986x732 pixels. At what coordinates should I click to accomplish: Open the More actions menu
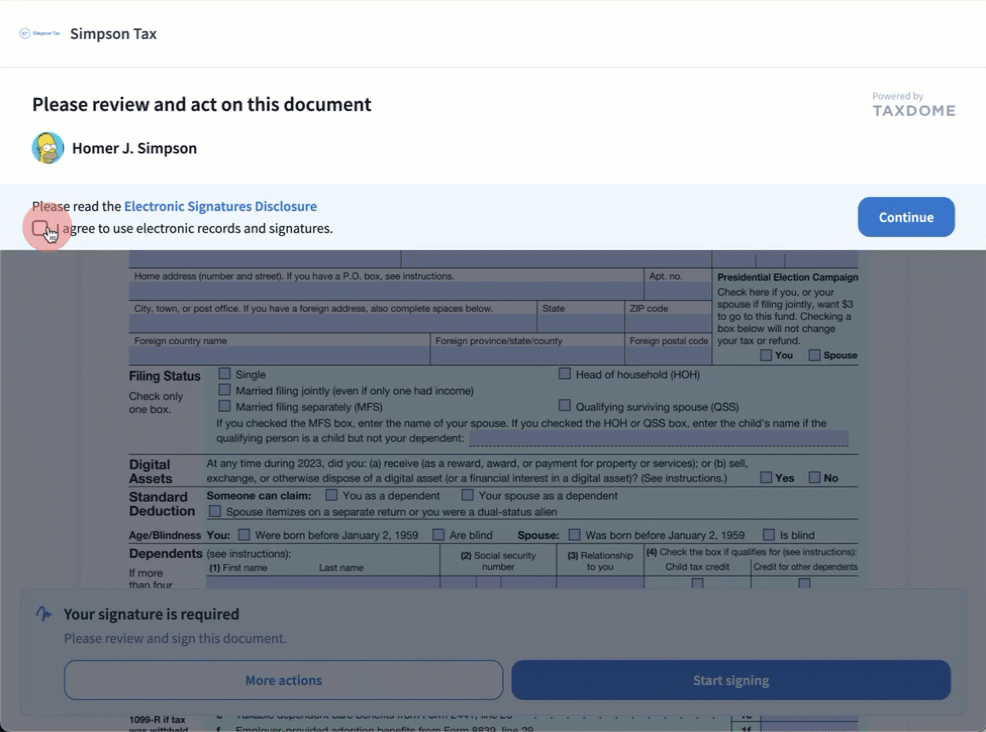coord(283,680)
